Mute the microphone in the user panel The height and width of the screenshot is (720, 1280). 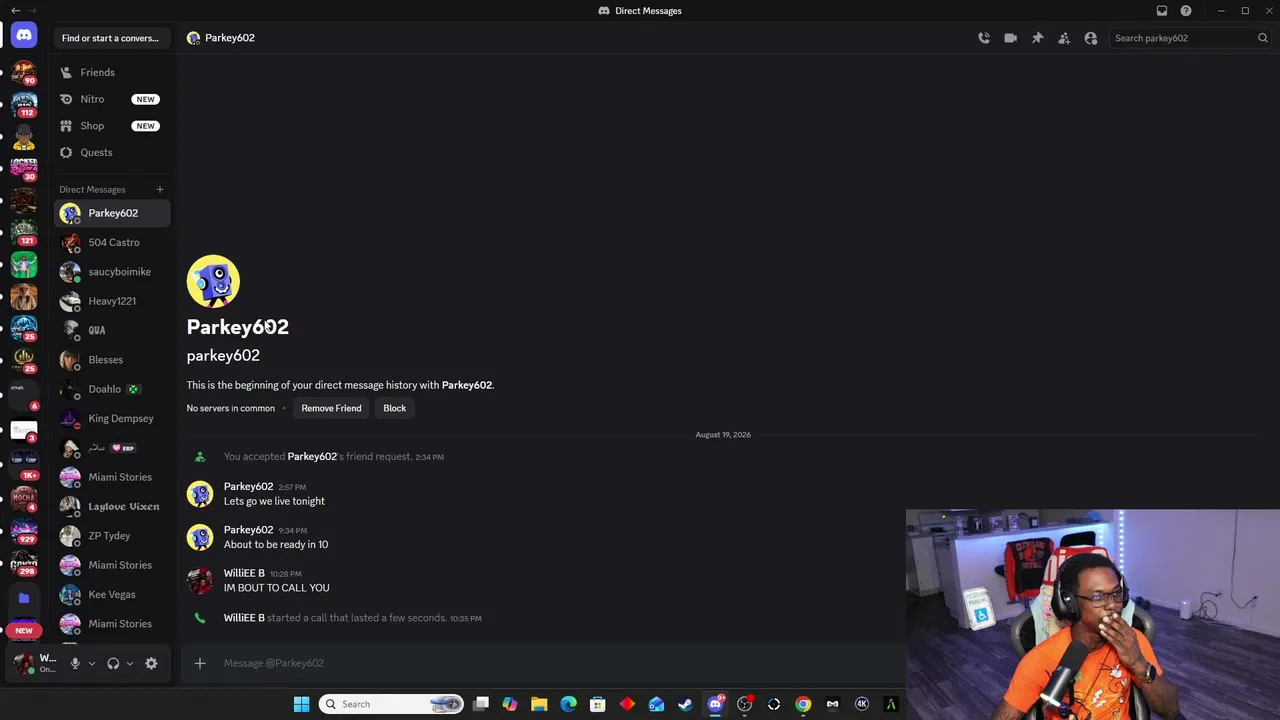75,663
